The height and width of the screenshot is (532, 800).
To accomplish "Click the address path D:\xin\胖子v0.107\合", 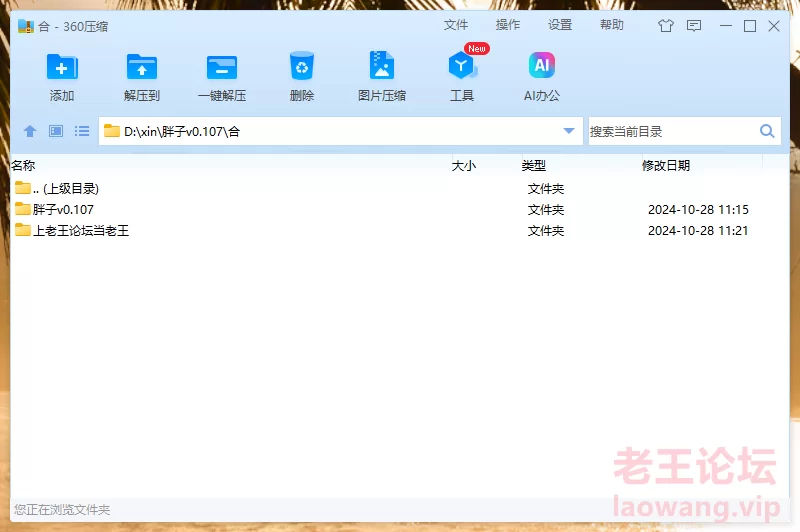I will pos(182,132).
